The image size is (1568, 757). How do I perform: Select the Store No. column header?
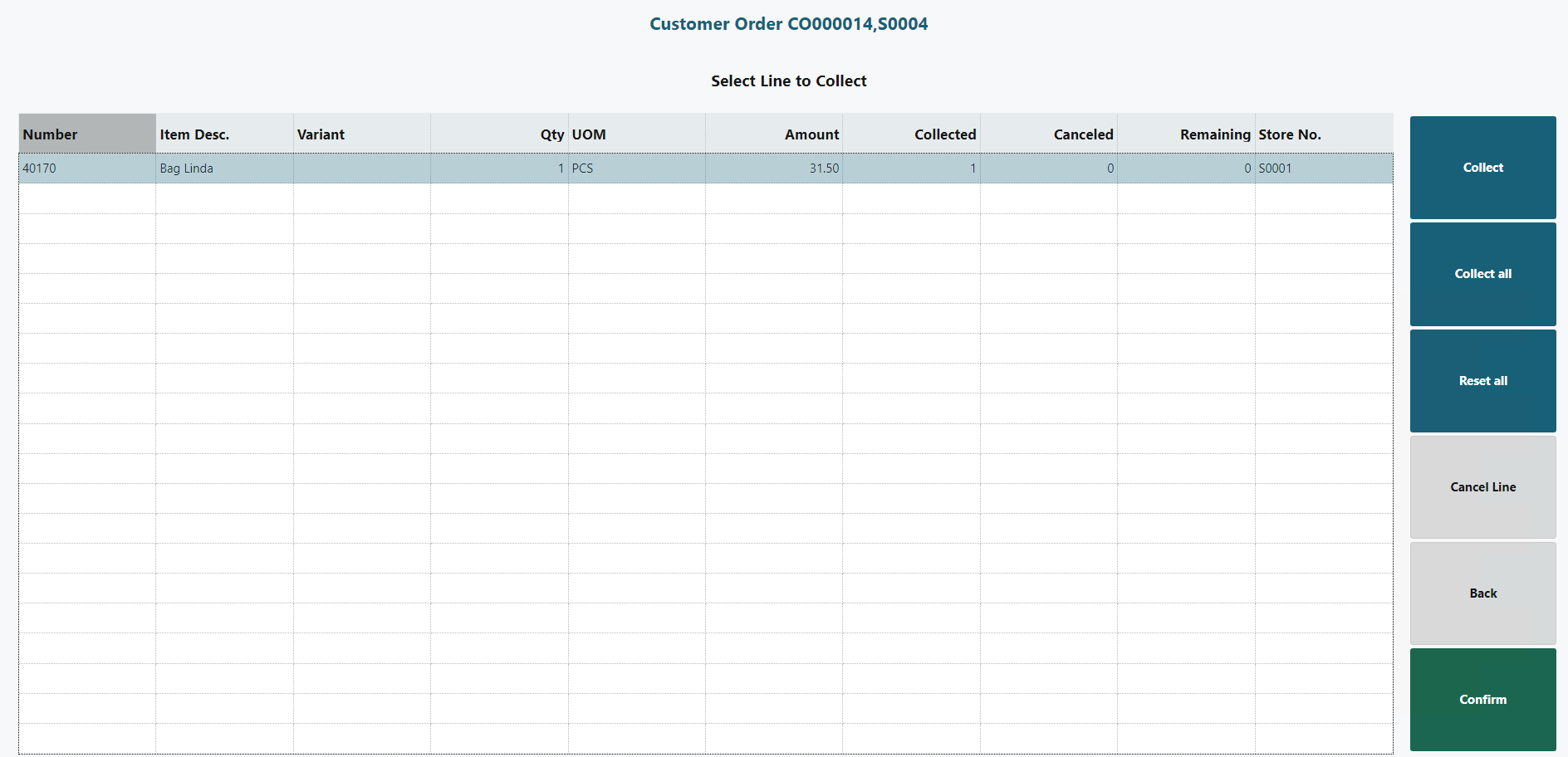pyautogui.click(x=1323, y=134)
